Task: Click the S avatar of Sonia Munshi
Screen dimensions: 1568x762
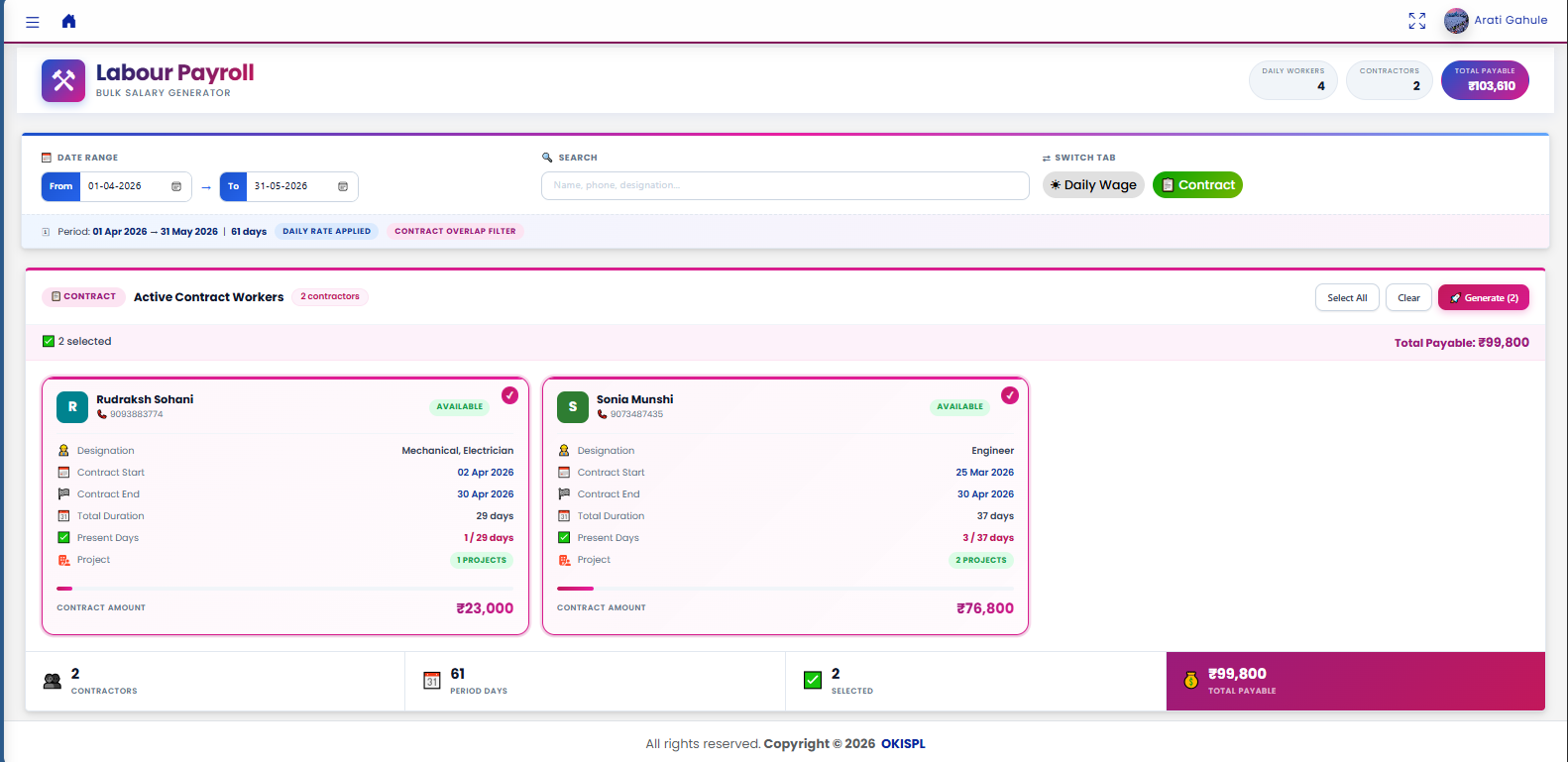Action: tap(573, 407)
